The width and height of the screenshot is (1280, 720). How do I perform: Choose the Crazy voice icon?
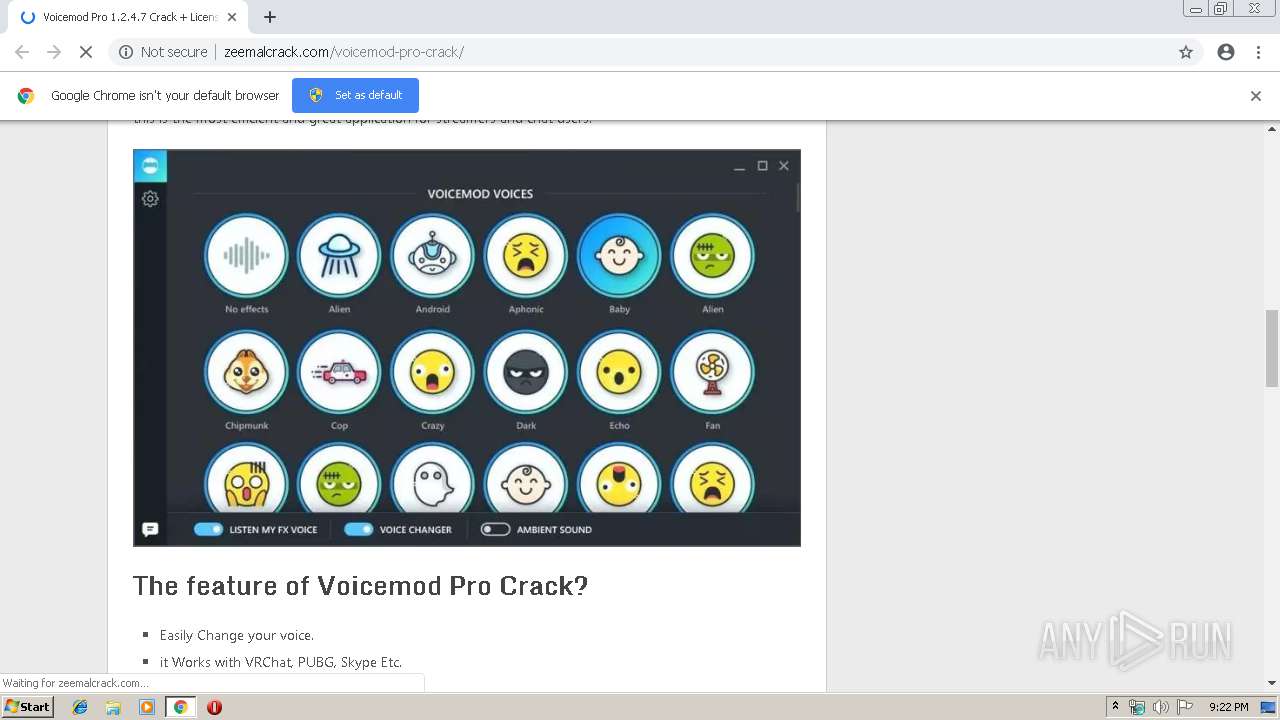click(432, 372)
